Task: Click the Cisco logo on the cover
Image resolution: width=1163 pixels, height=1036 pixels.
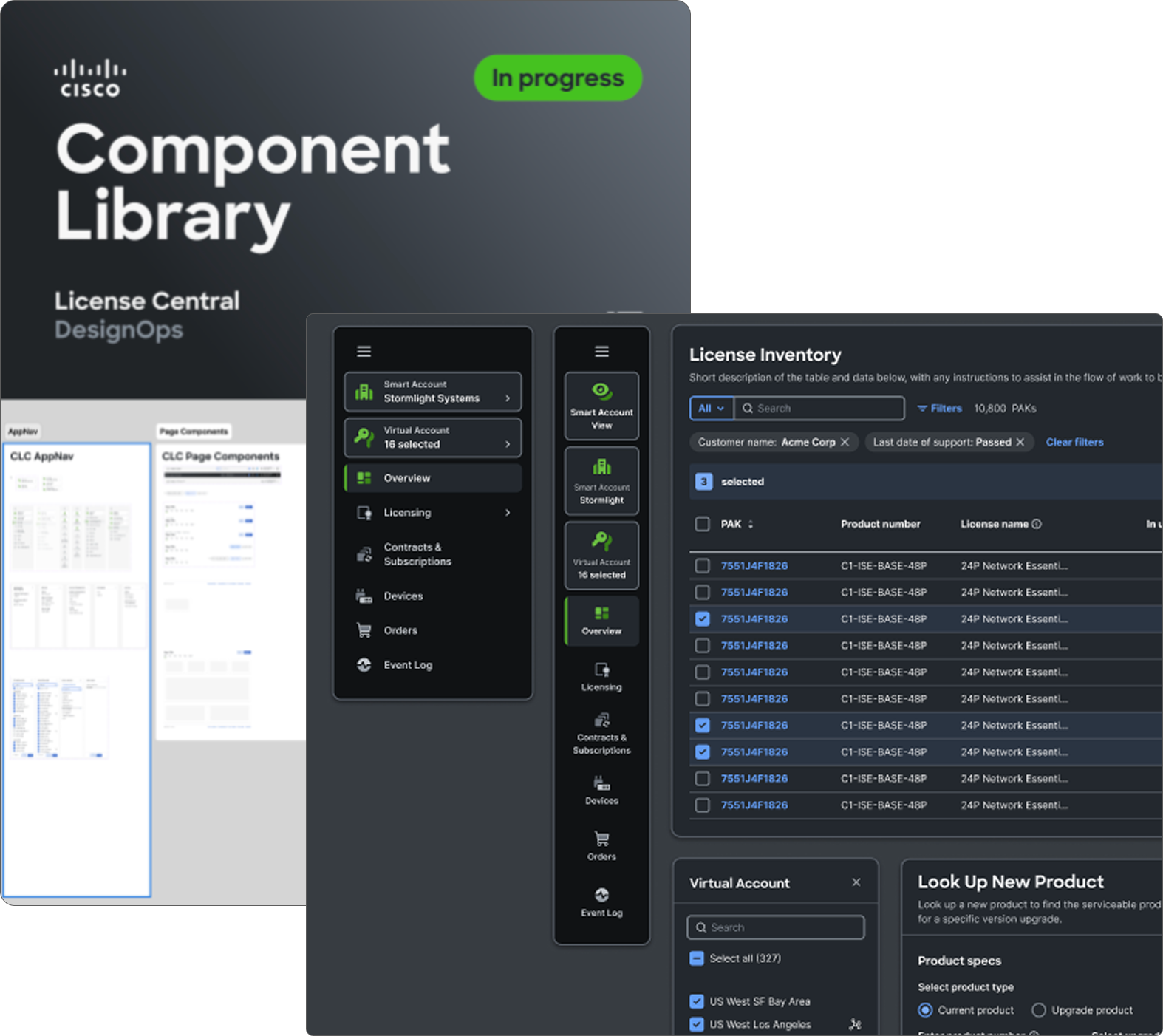Action: click(x=89, y=78)
